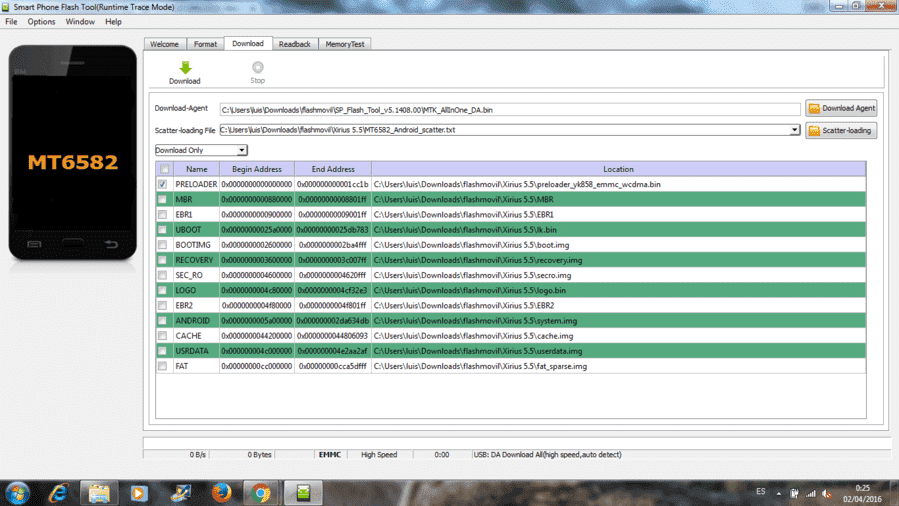
Task: Click the EMMC status bar entry
Action: tap(330, 454)
